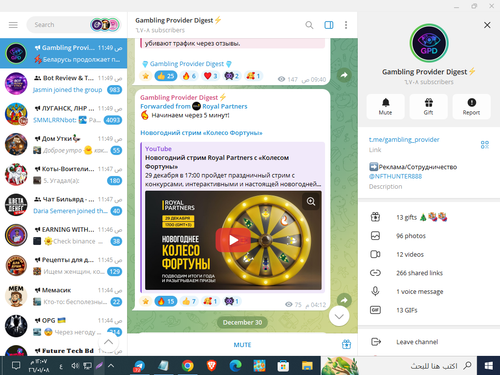Open the @NFTHUNTER888 mention link
The height and width of the screenshot is (375, 500).
[395, 176]
